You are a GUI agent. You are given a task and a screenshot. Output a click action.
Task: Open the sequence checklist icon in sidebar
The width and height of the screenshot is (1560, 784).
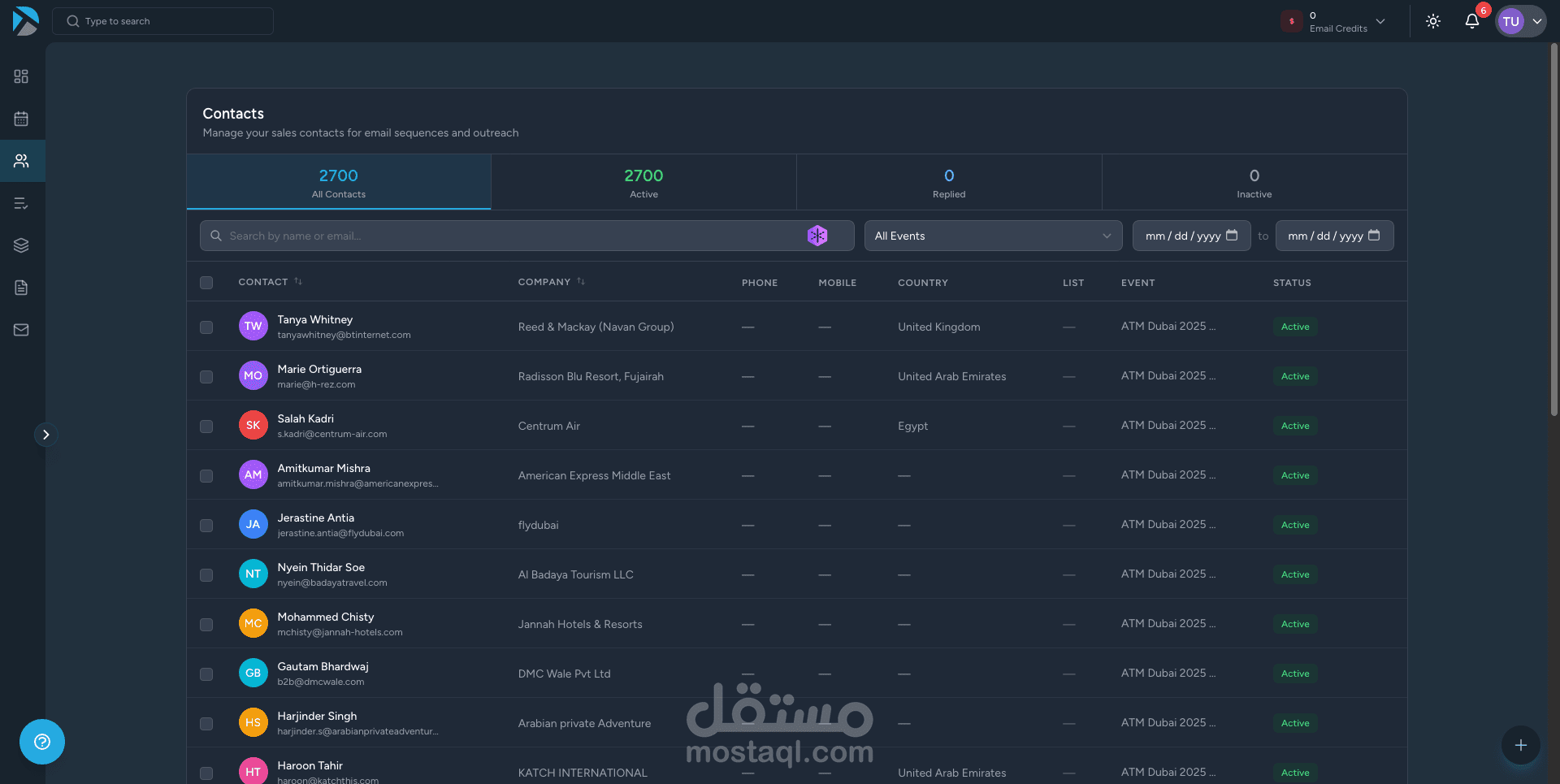click(21, 203)
